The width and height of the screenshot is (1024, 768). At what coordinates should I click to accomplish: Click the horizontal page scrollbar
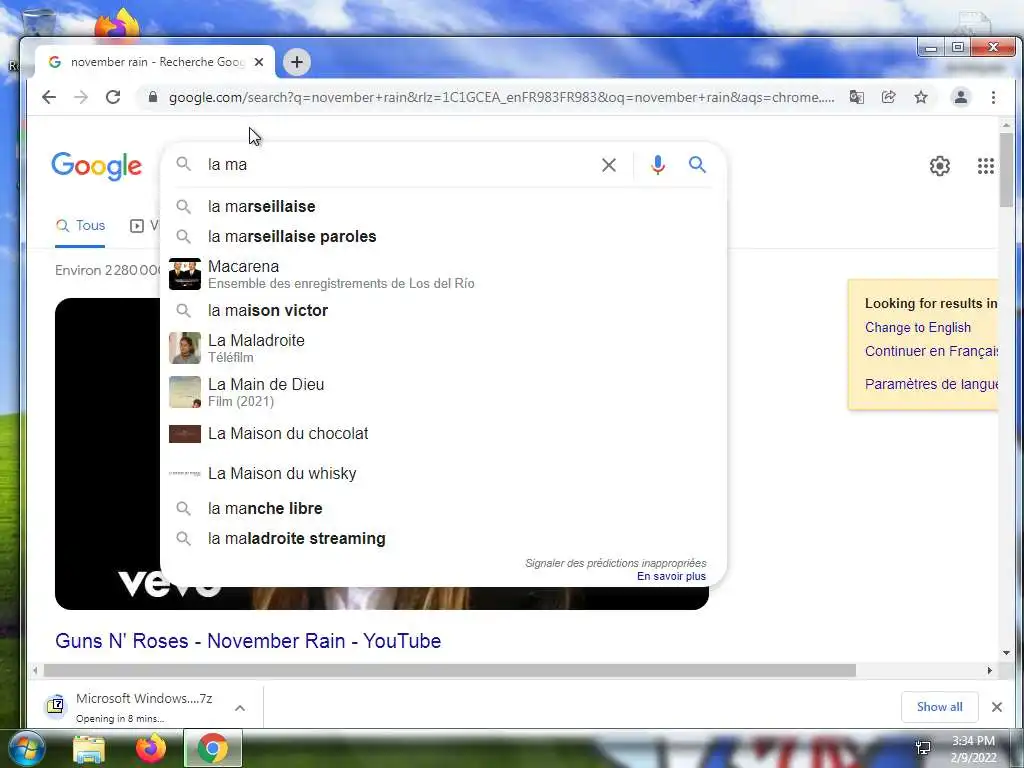(449, 670)
